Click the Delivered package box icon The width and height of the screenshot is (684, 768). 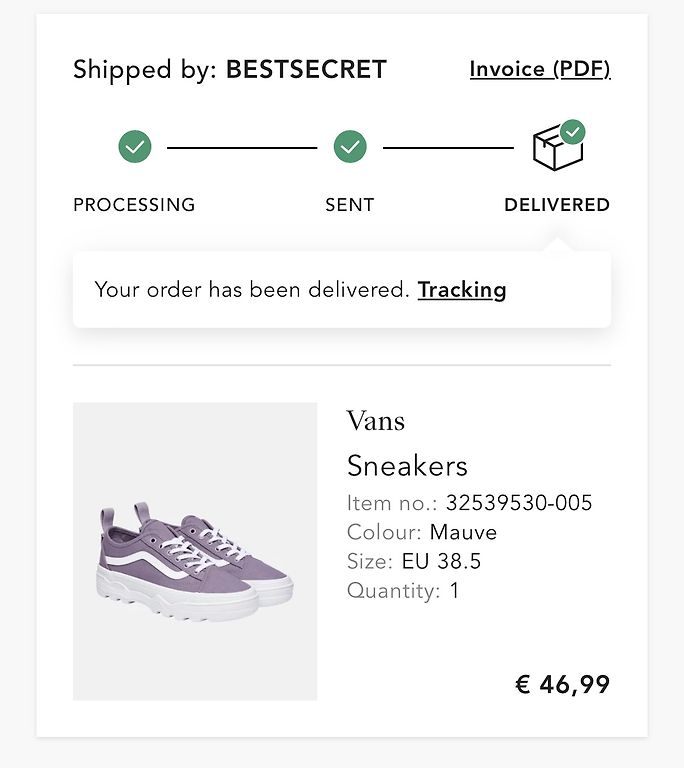[558, 147]
